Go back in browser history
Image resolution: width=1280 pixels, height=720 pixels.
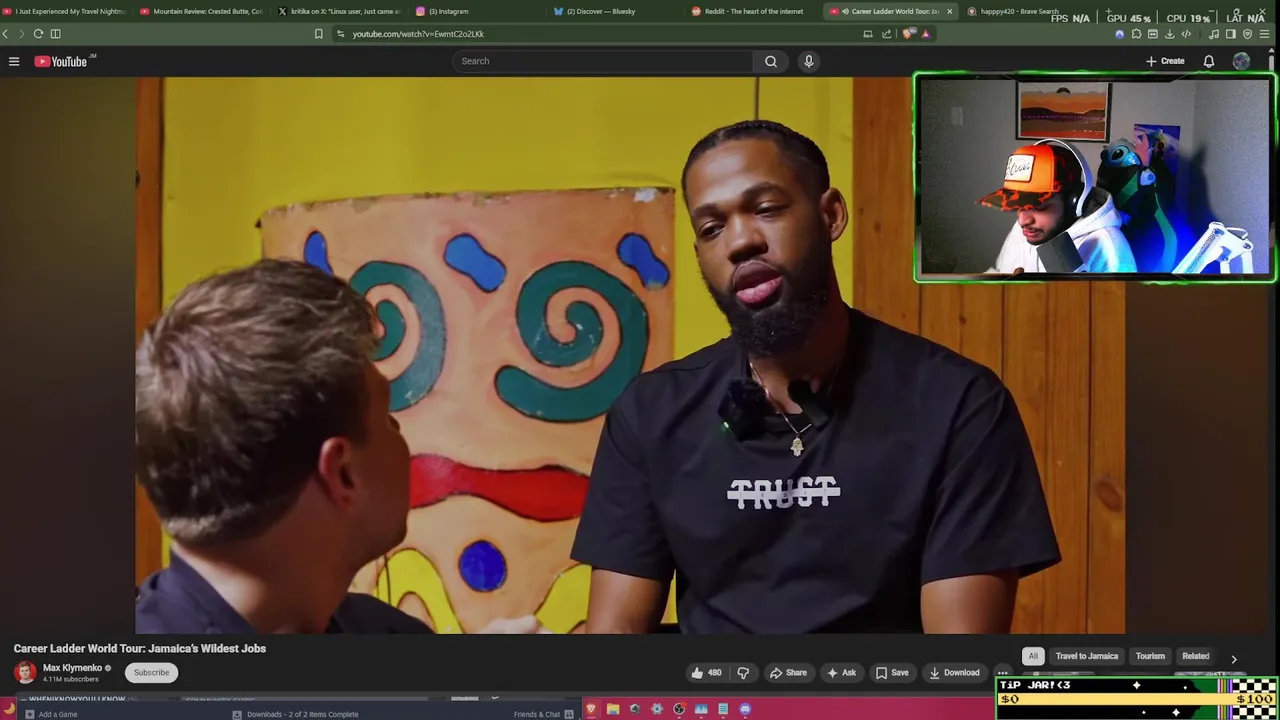pos(6,34)
